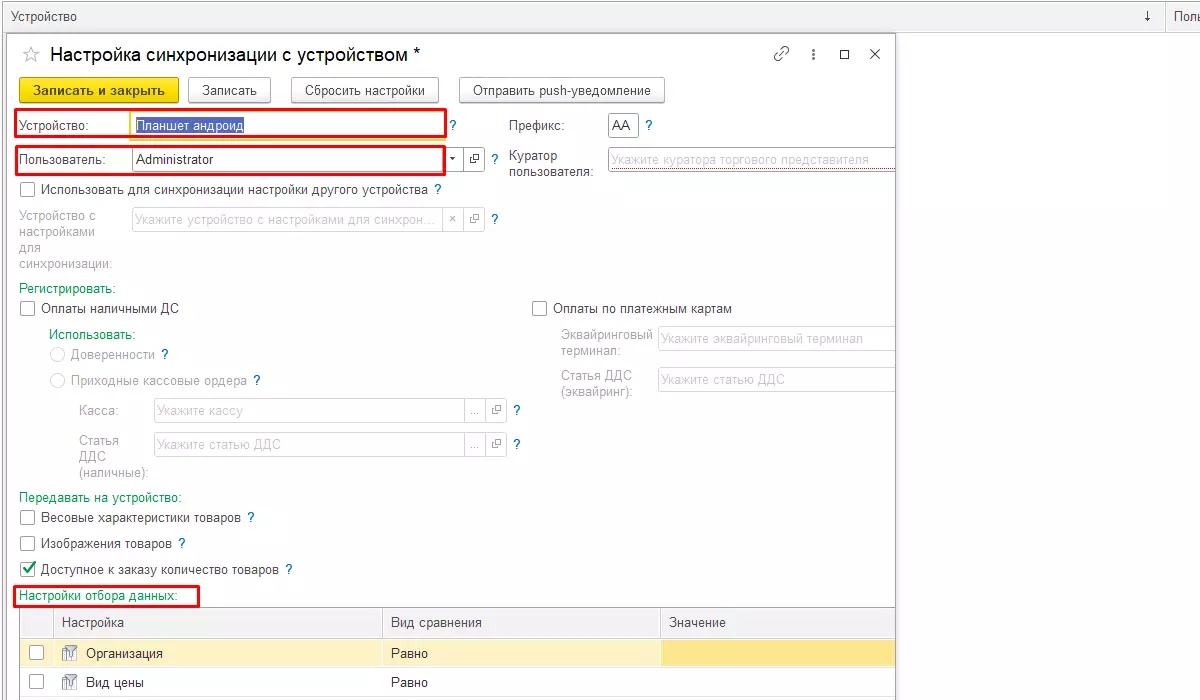Click sort arrow in background Устройство column
The width and height of the screenshot is (1200, 700).
click(x=1147, y=17)
